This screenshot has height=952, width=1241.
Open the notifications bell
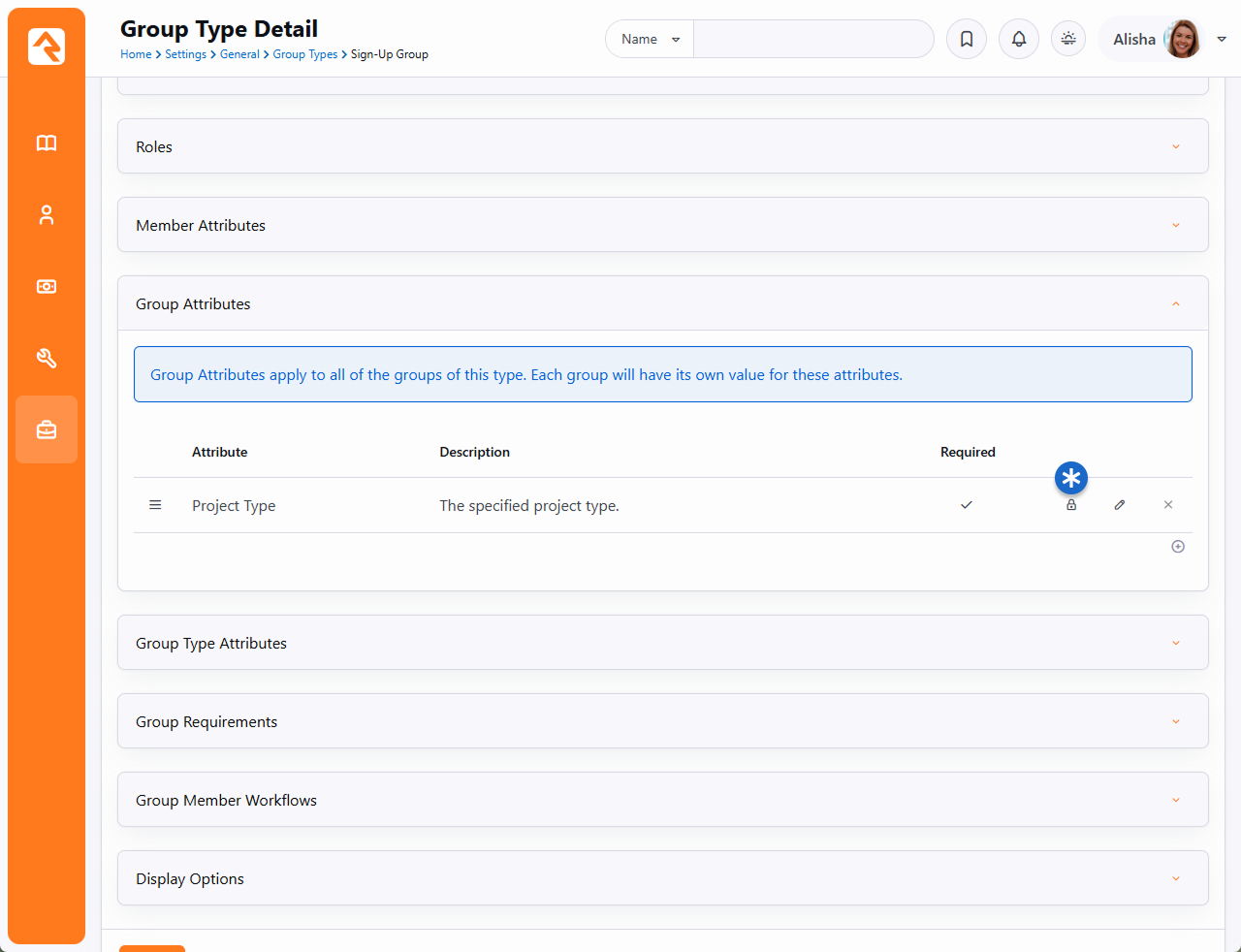point(1019,40)
